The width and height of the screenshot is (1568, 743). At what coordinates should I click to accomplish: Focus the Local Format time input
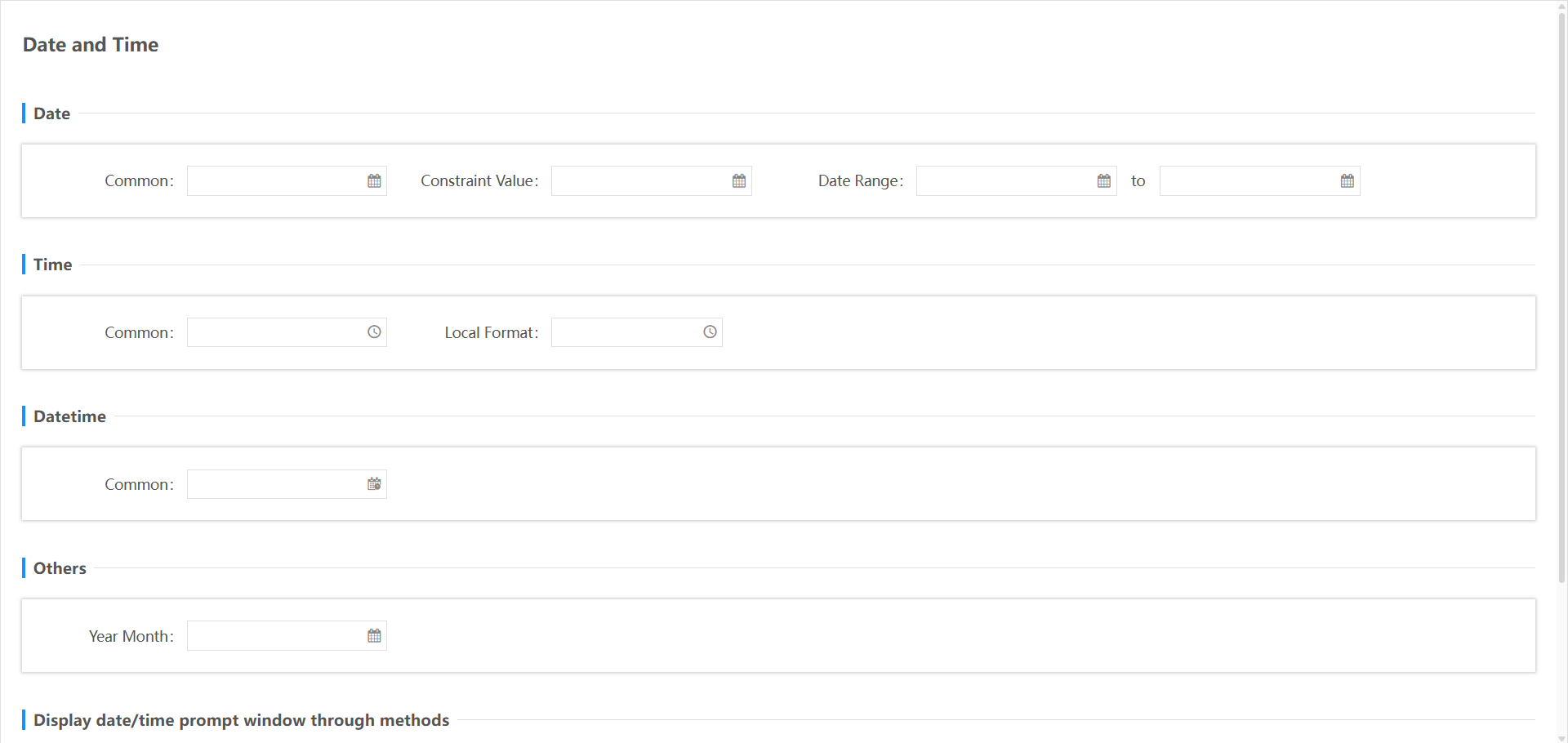pyautogui.click(x=637, y=332)
